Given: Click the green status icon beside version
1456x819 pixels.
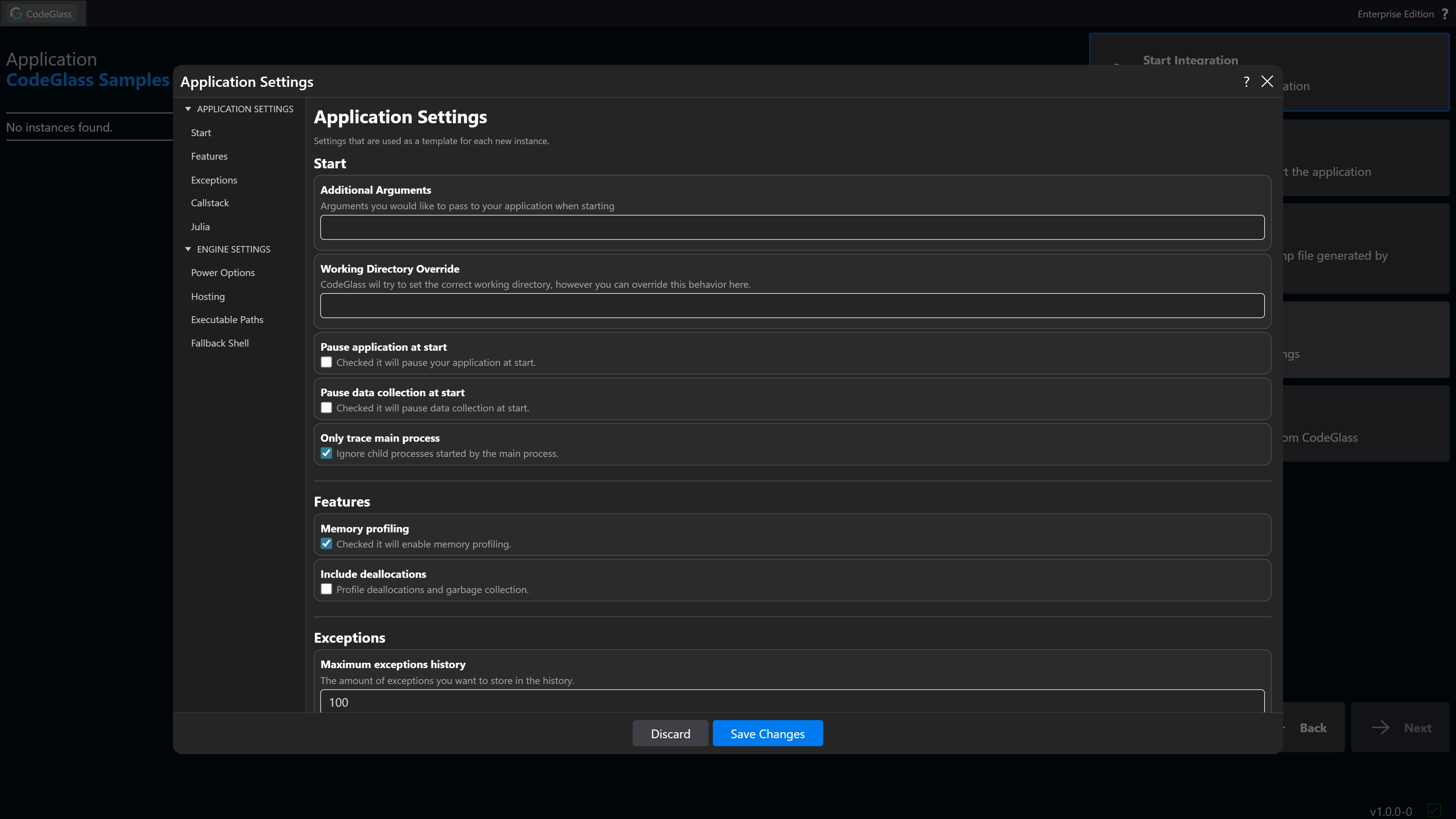Looking at the screenshot, I should pos(1434,811).
